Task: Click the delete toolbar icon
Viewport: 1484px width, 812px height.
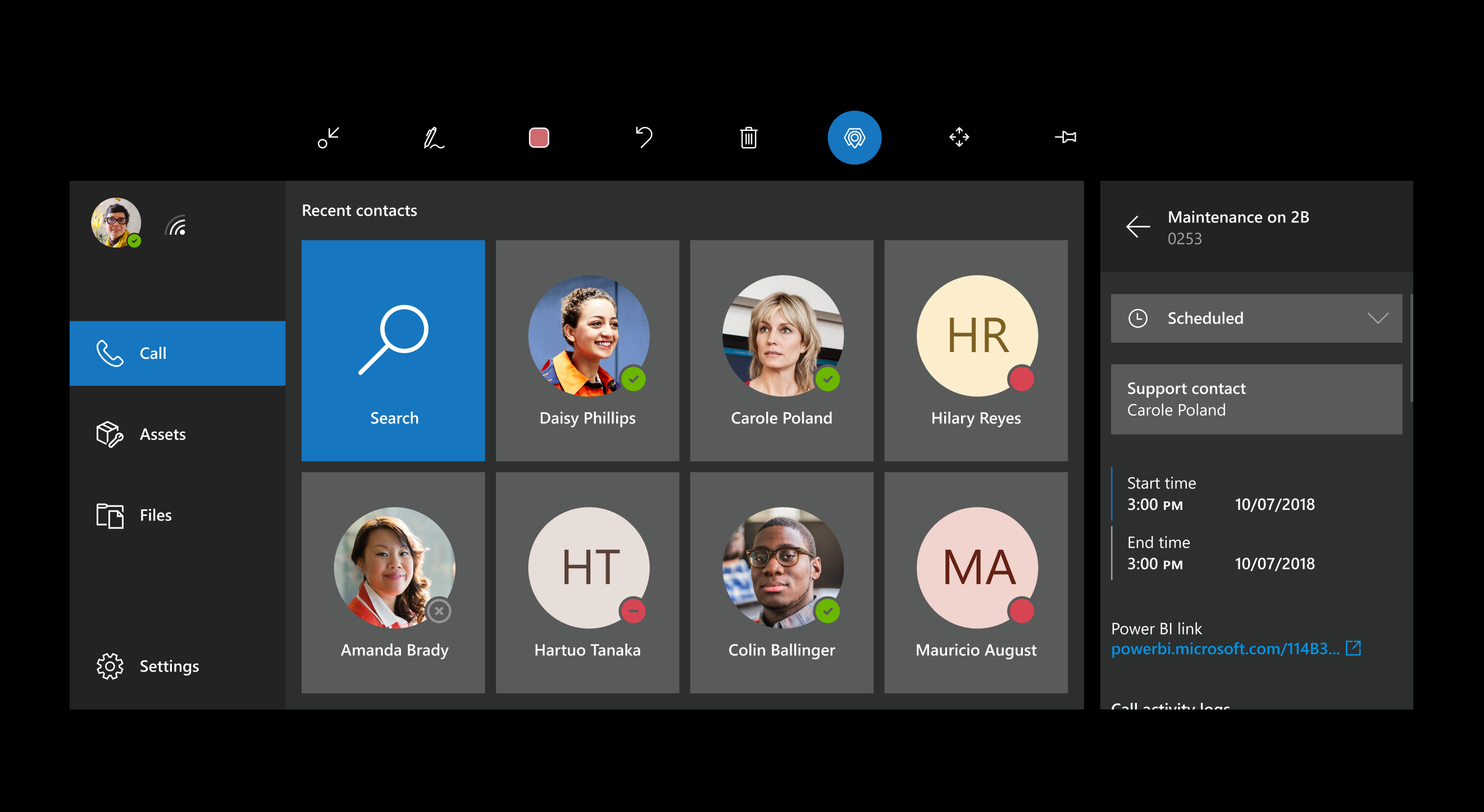Action: pos(748,137)
